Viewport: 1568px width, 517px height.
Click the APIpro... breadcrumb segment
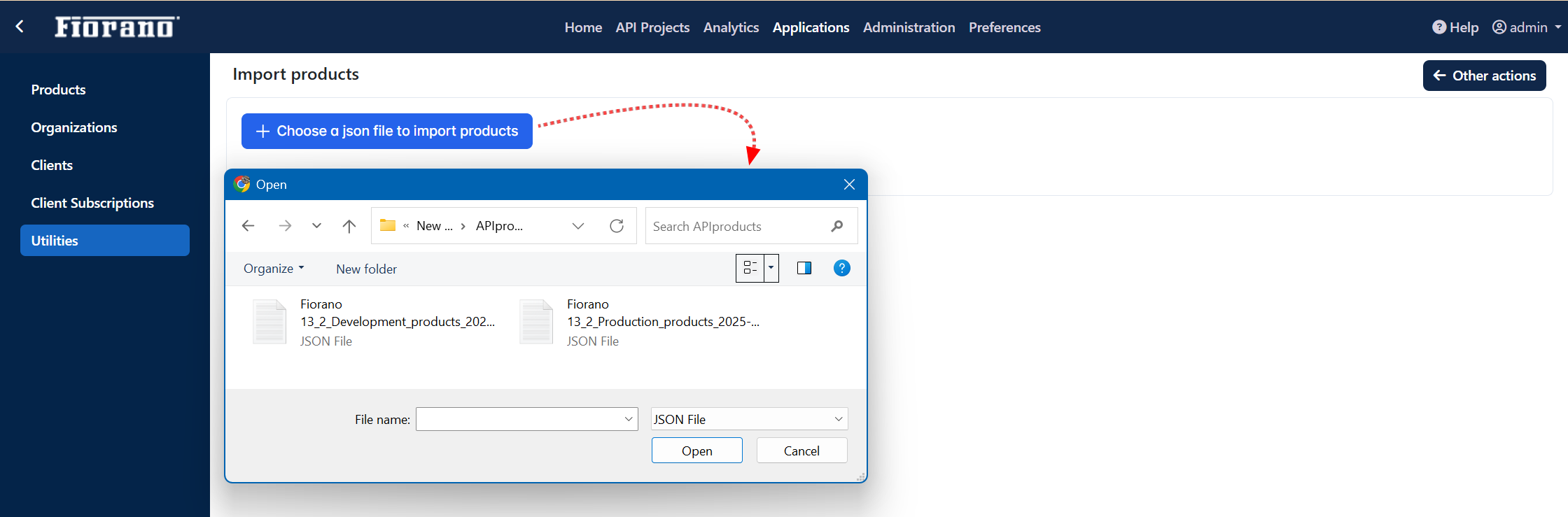click(x=499, y=226)
